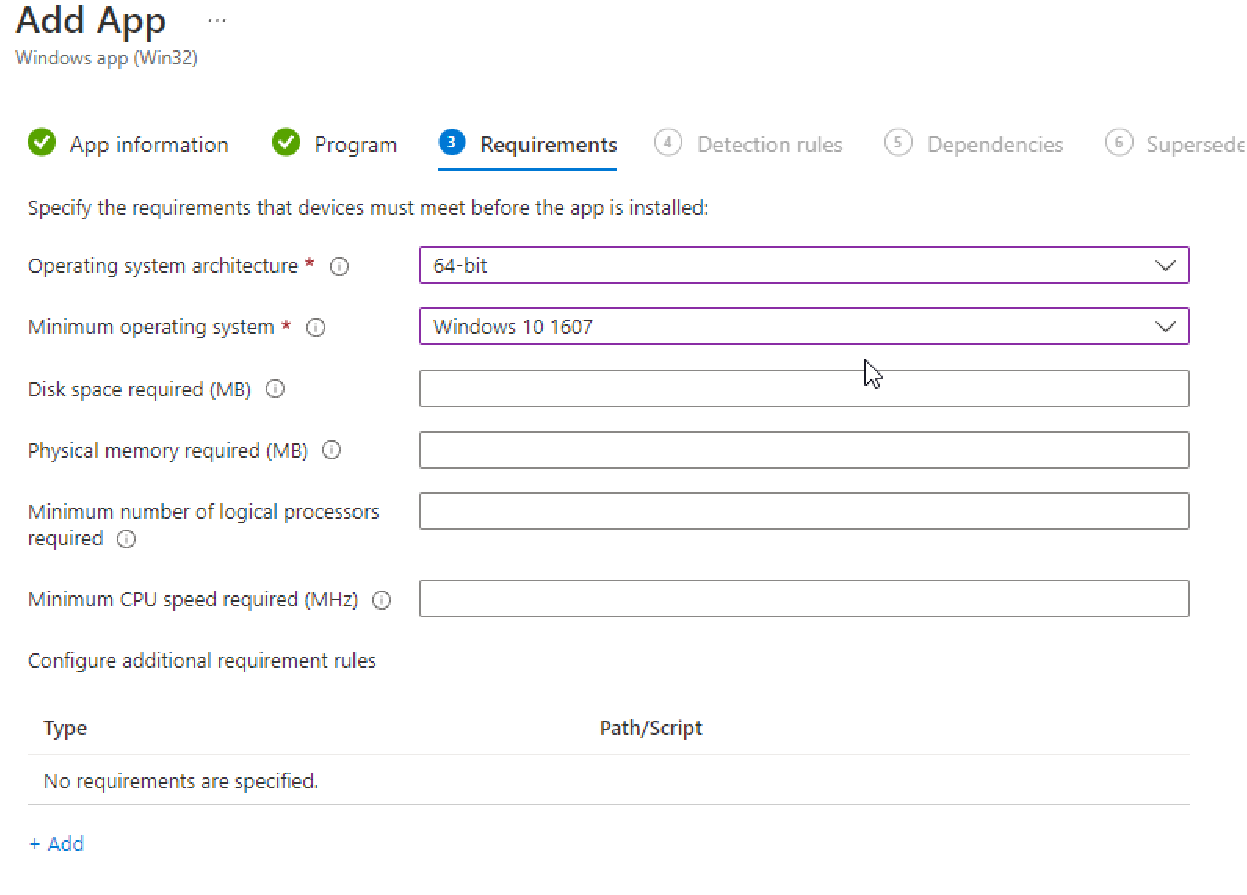
Task: Click the green checkmark on App information step
Action: pyautogui.click(x=41, y=143)
